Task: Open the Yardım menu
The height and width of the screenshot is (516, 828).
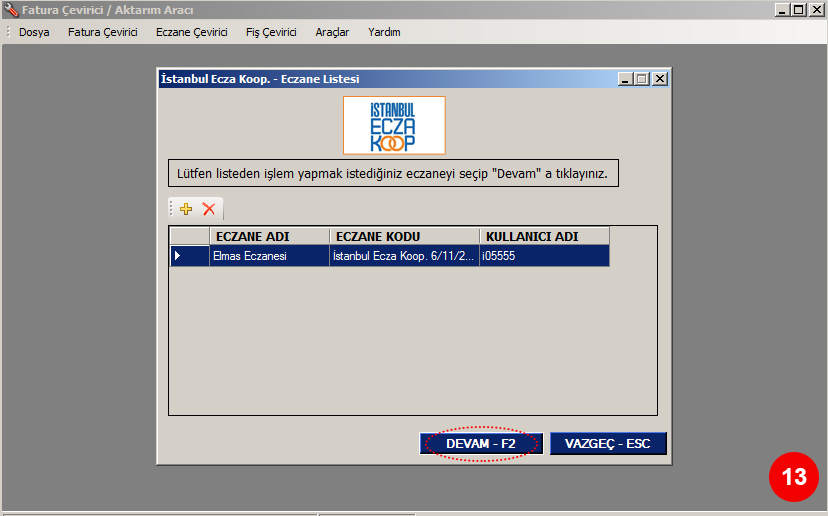Action: pyautogui.click(x=384, y=32)
